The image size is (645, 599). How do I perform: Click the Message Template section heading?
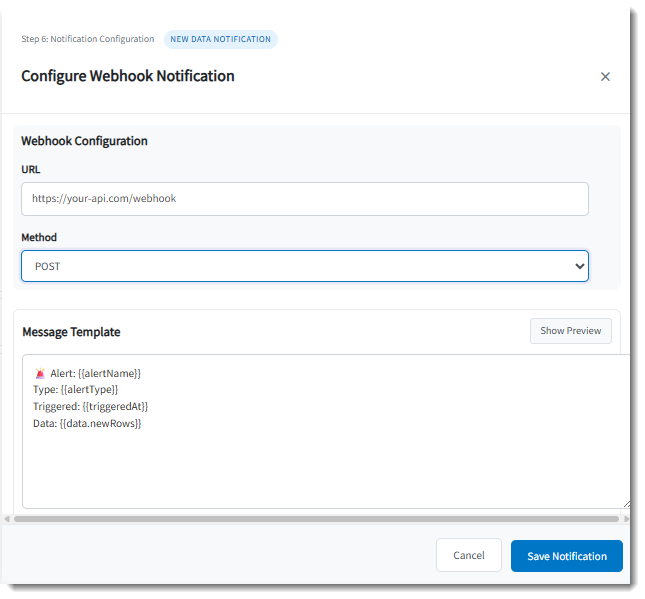[71, 332]
